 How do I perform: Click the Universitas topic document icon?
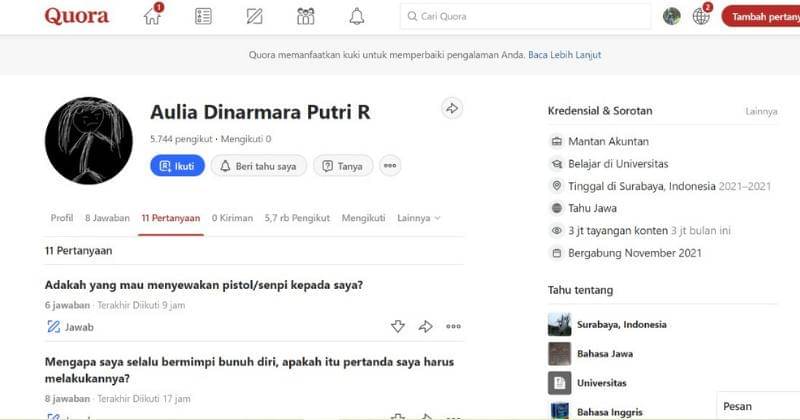point(559,383)
